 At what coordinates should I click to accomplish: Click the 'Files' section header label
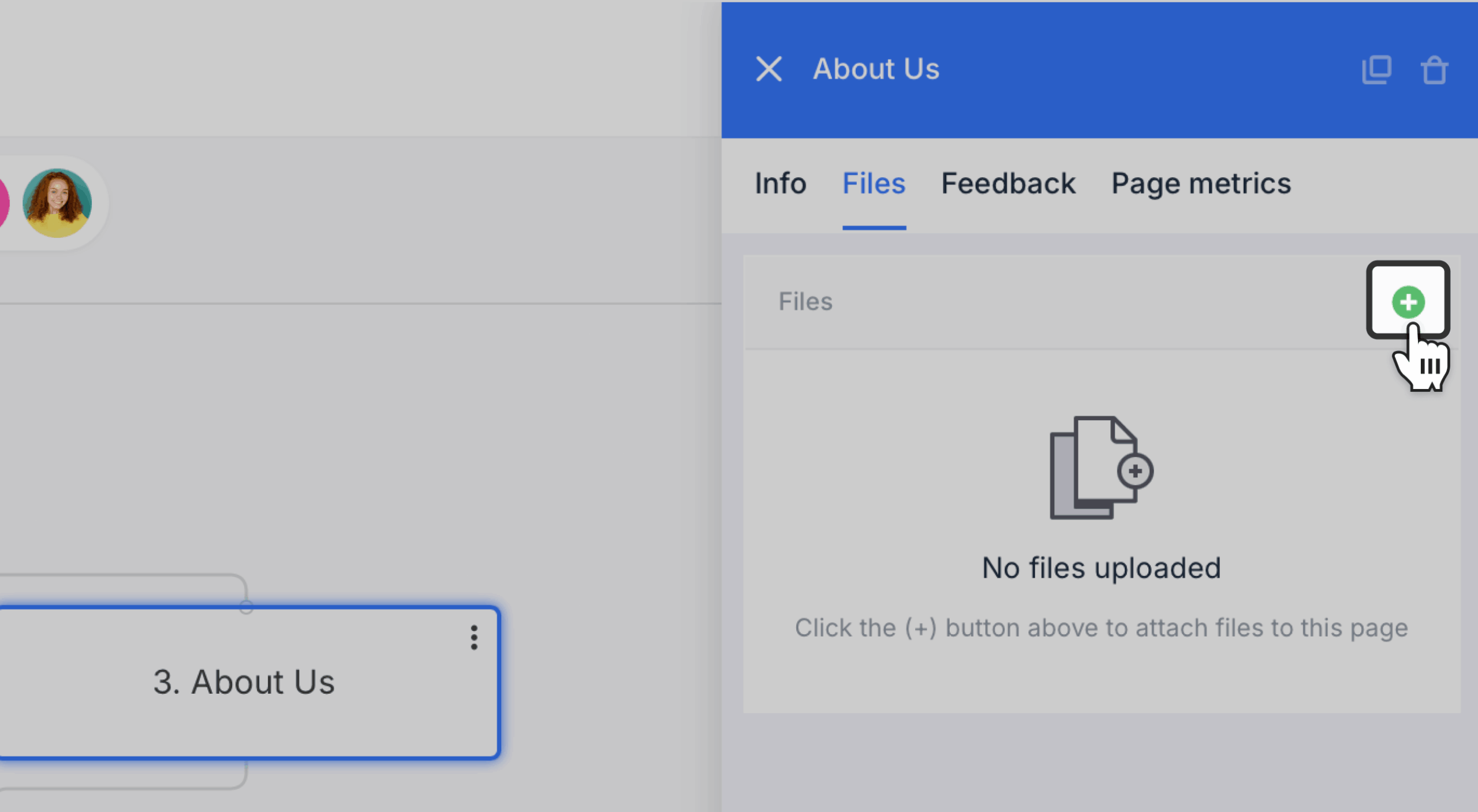click(x=805, y=301)
